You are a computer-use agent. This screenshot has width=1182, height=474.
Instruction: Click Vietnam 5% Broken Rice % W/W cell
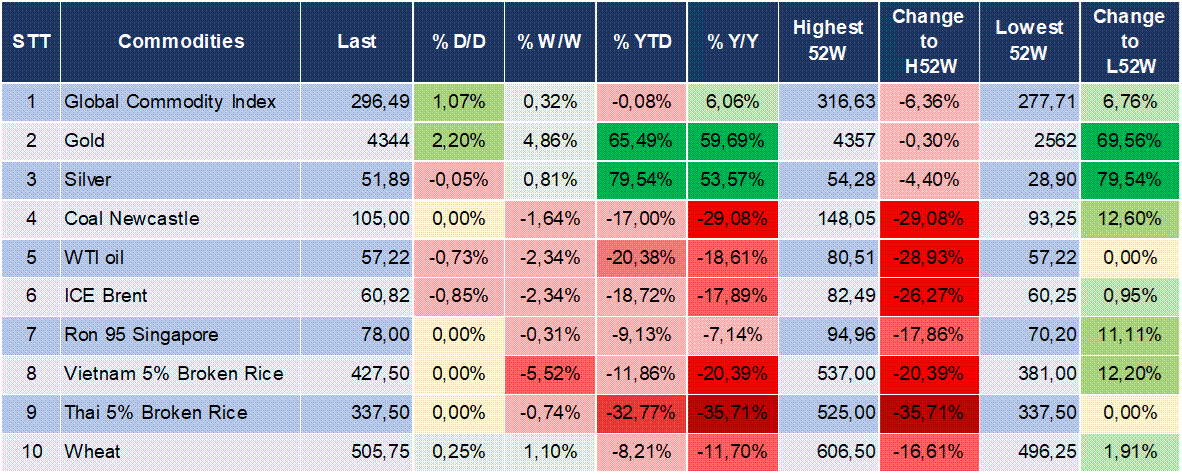point(550,374)
